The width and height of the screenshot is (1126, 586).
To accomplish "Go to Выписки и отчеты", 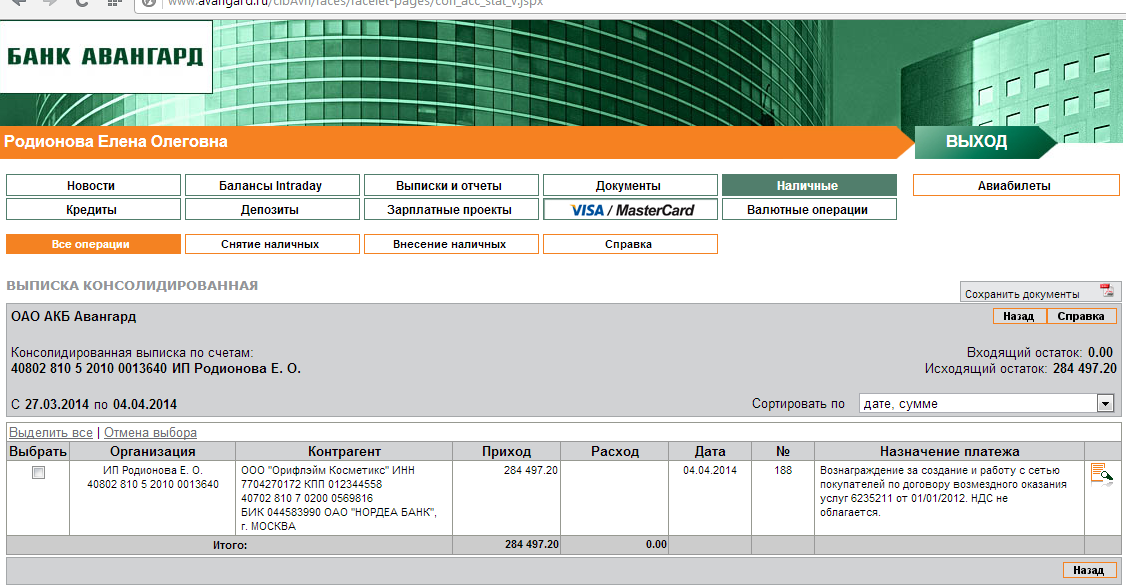I will pos(451,186).
